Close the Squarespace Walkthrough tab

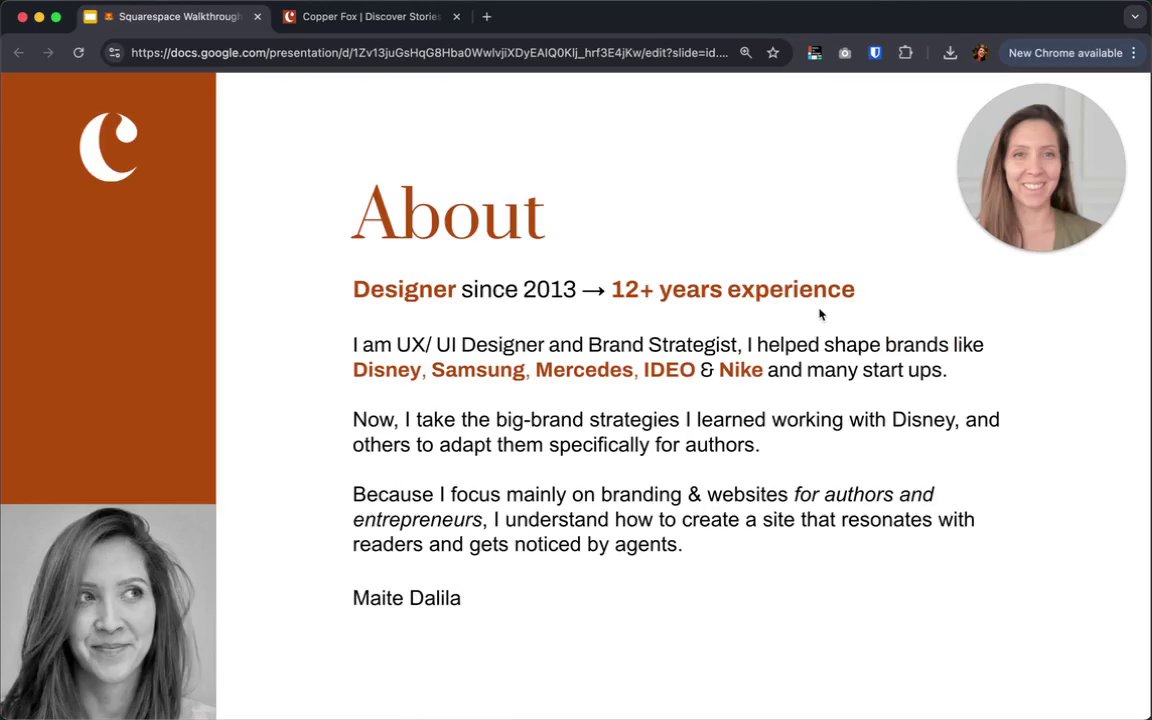(257, 17)
